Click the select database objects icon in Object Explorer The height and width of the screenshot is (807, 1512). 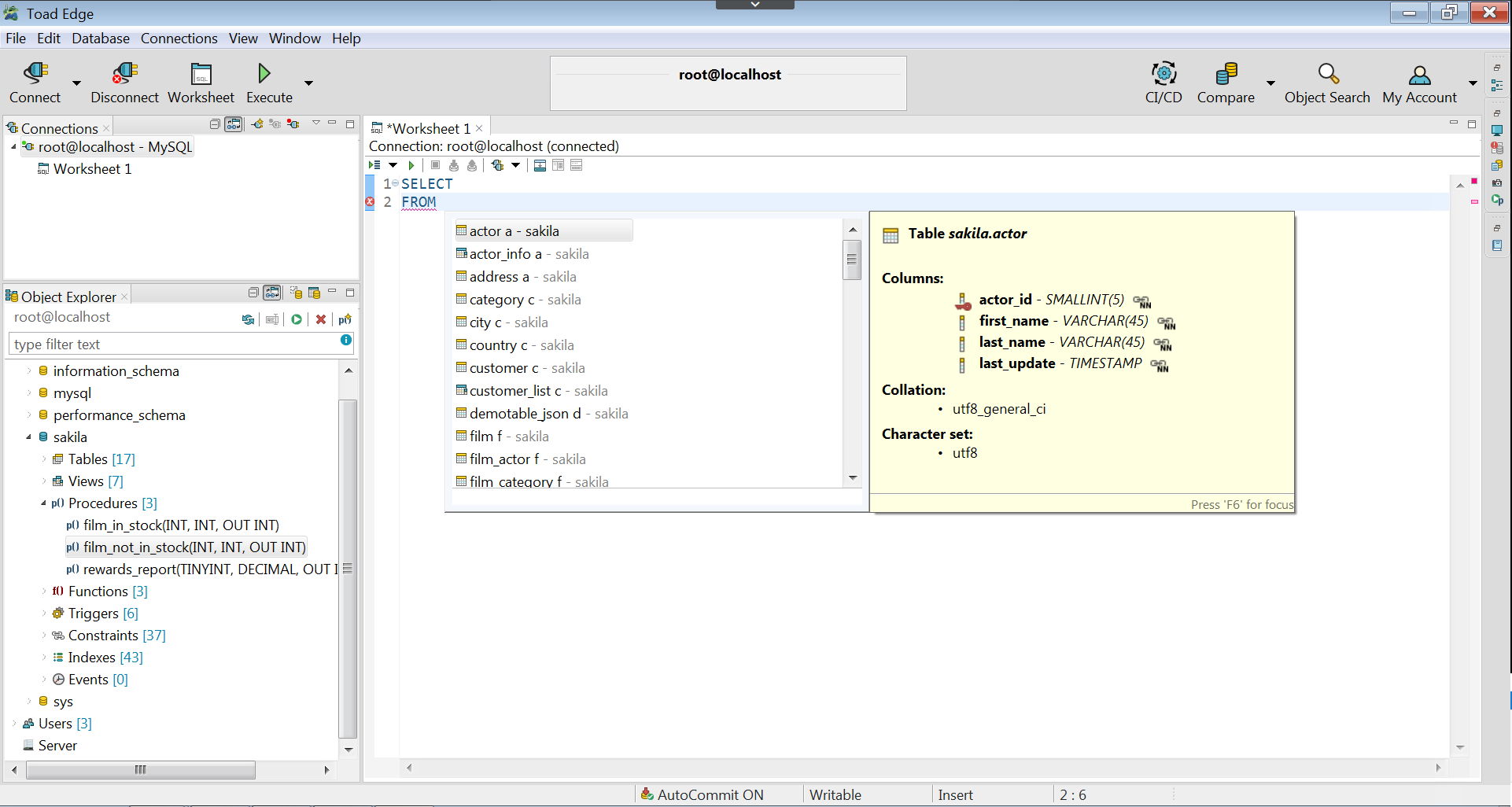296,293
